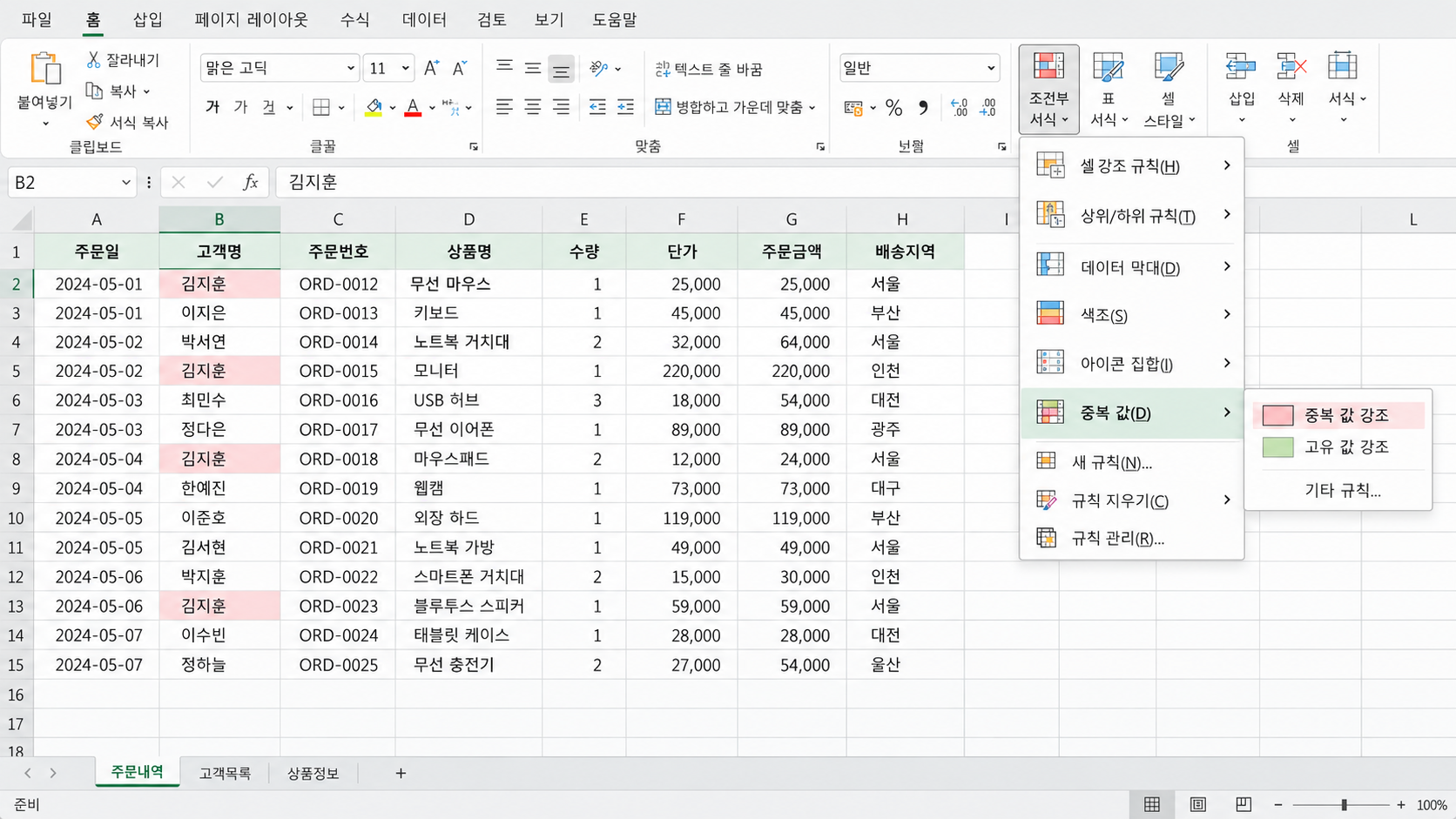Expand the Merge and Center dropdown arrow

coord(812,107)
